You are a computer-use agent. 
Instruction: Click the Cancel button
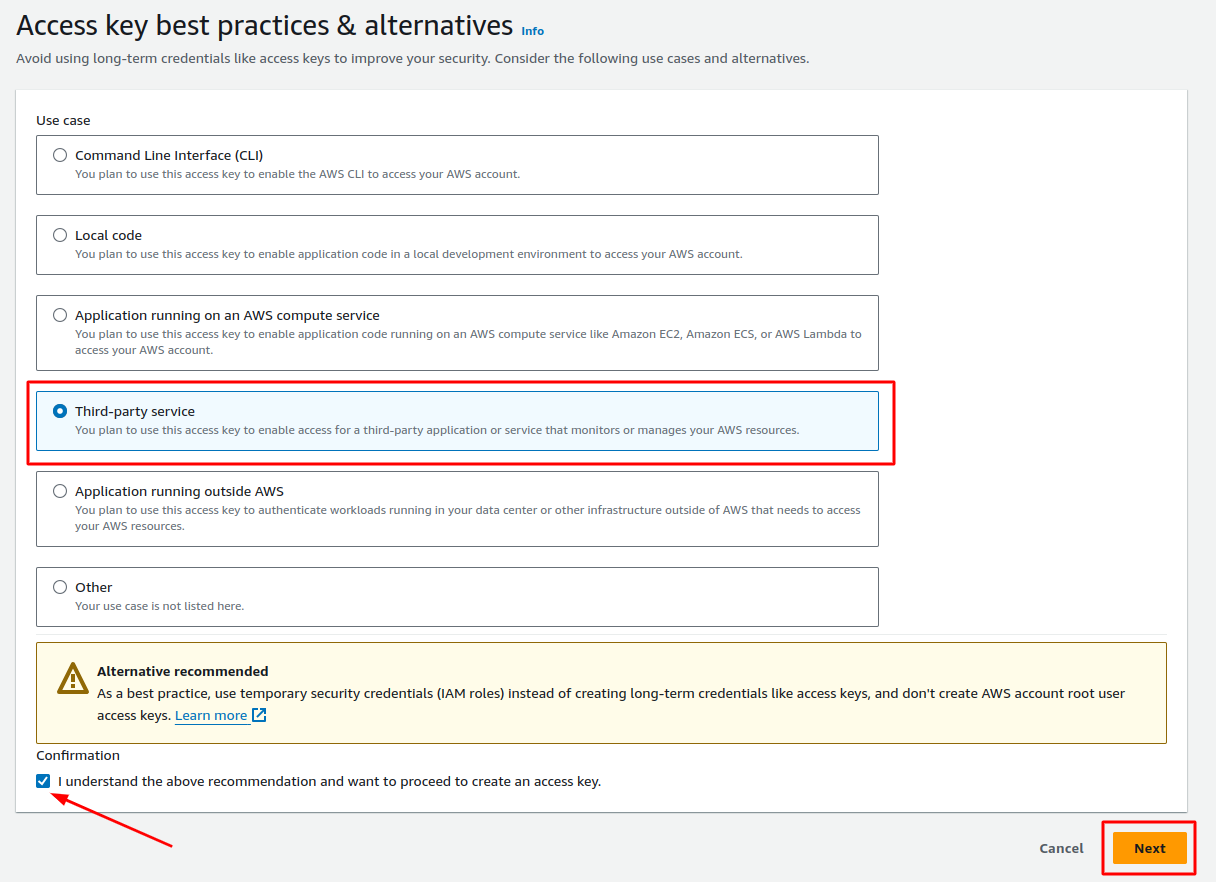pyautogui.click(x=1061, y=847)
